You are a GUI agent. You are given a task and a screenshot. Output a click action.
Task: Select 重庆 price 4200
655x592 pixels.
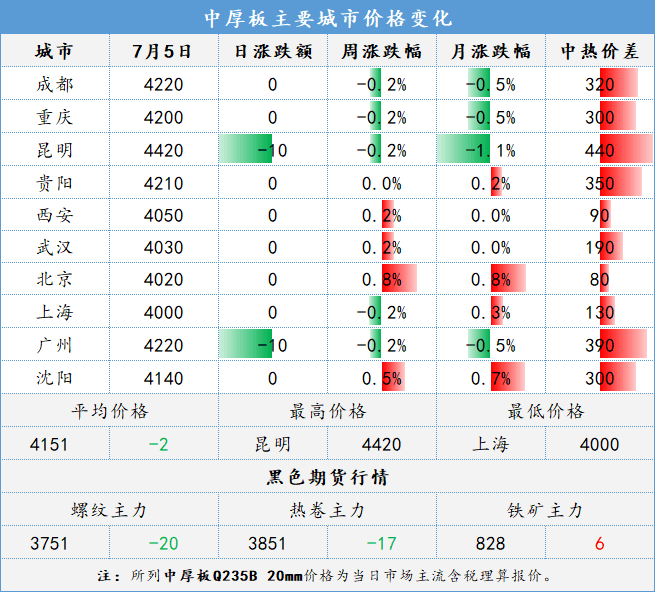coord(163,118)
